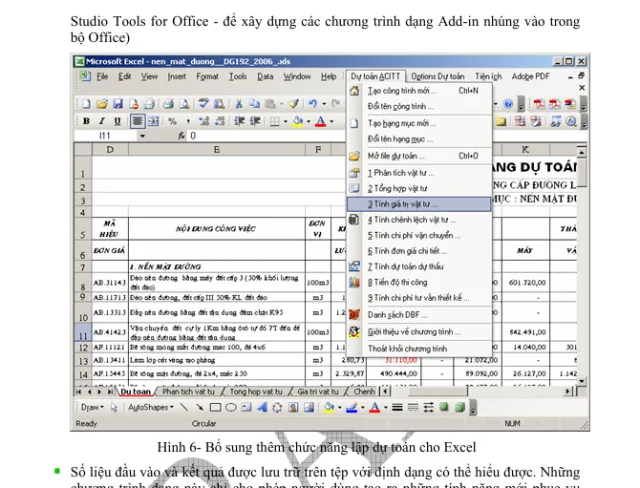The height and width of the screenshot is (488, 640).
Task: Toggle Underline formatting
Action: pyautogui.click(x=117, y=121)
